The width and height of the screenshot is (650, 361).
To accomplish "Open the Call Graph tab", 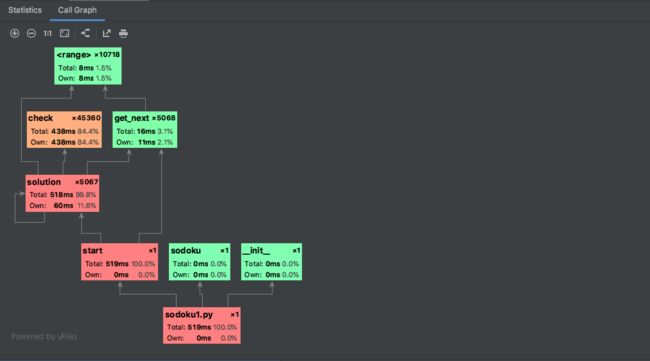I will pyautogui.click(x=77, y=10).
